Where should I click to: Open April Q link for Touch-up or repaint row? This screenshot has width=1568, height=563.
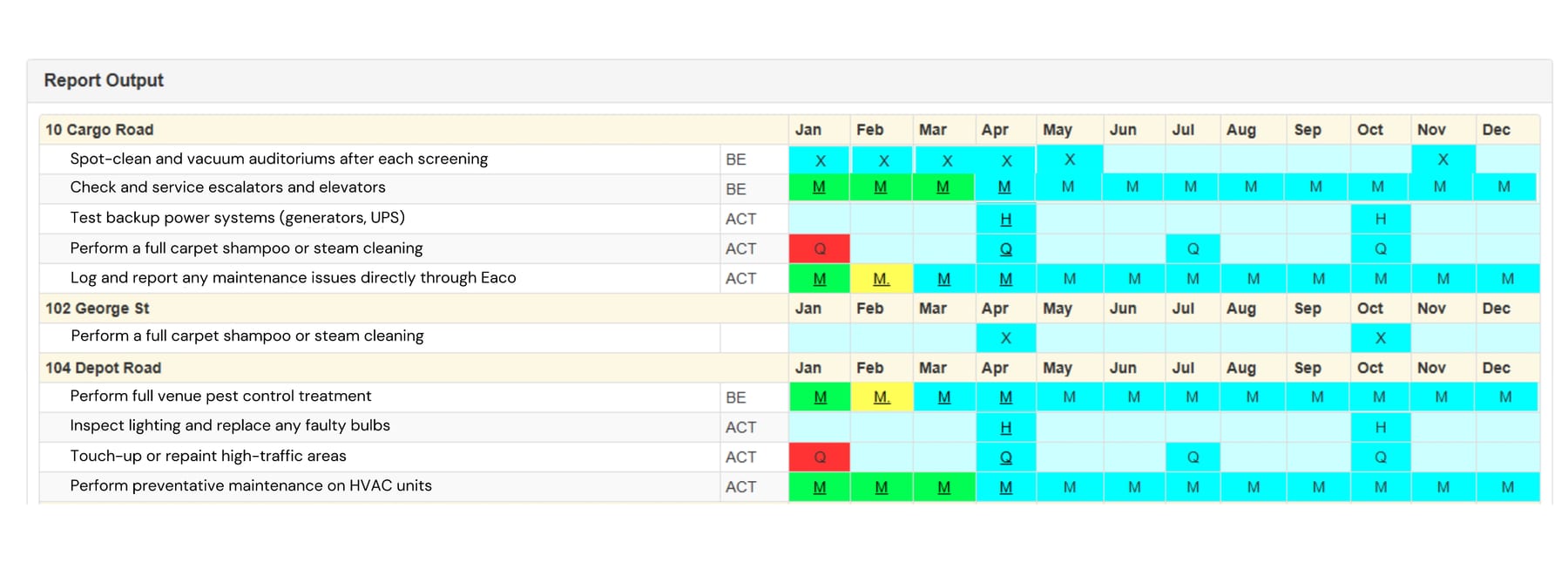[x=1006, y=457]
